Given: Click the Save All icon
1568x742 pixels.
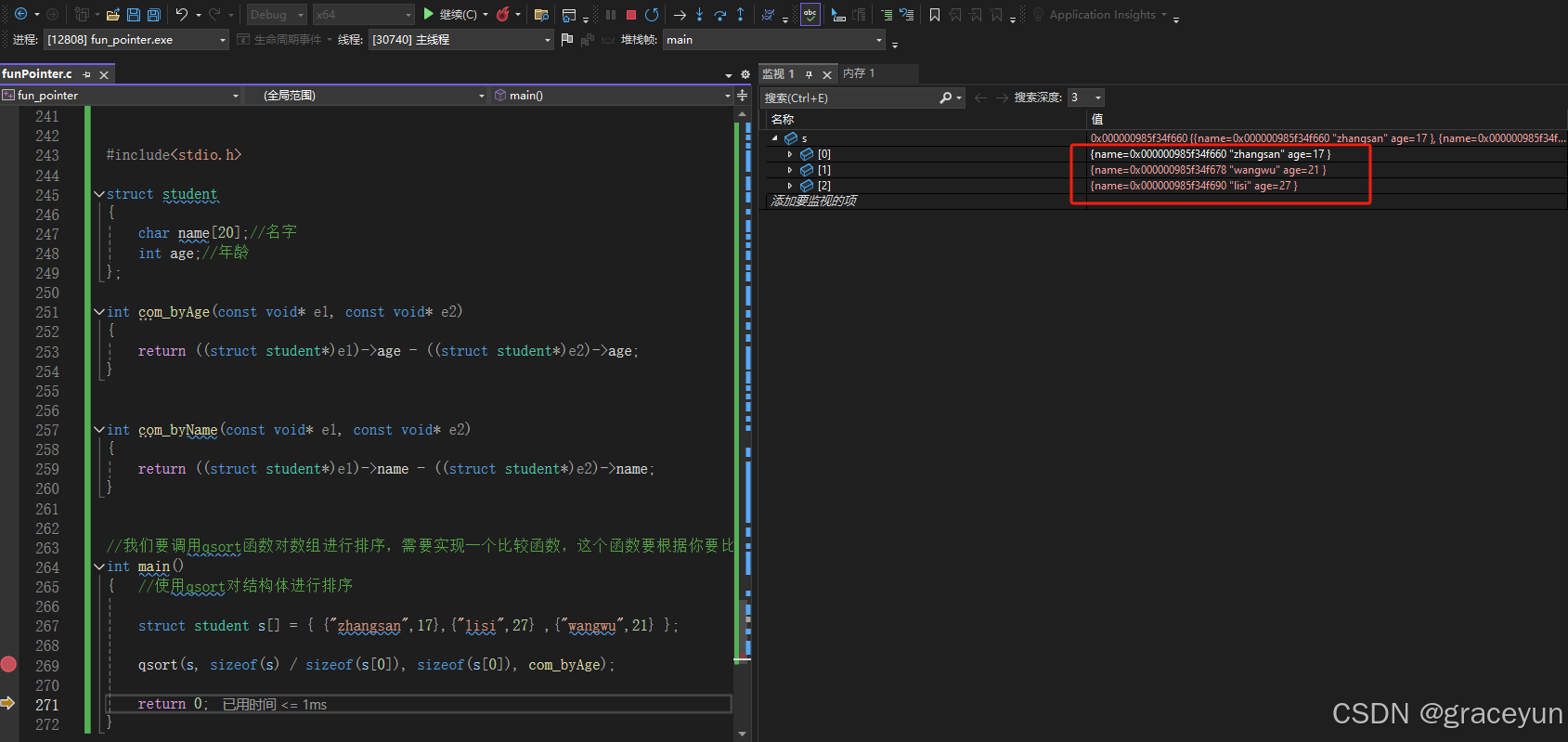Looking at the screenshot, I should pos(154,14).
